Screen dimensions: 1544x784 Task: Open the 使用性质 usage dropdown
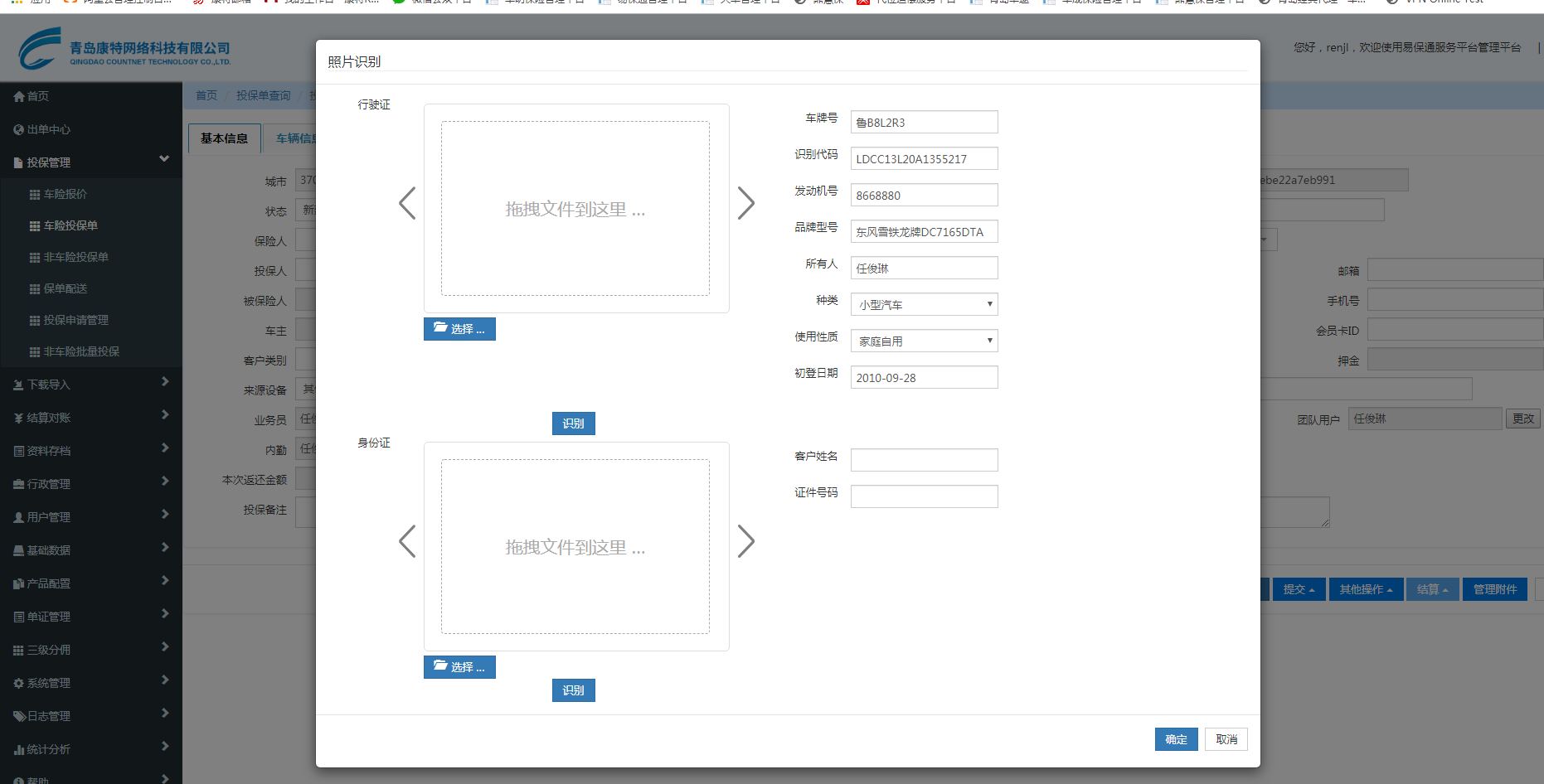tap(925, 341)
